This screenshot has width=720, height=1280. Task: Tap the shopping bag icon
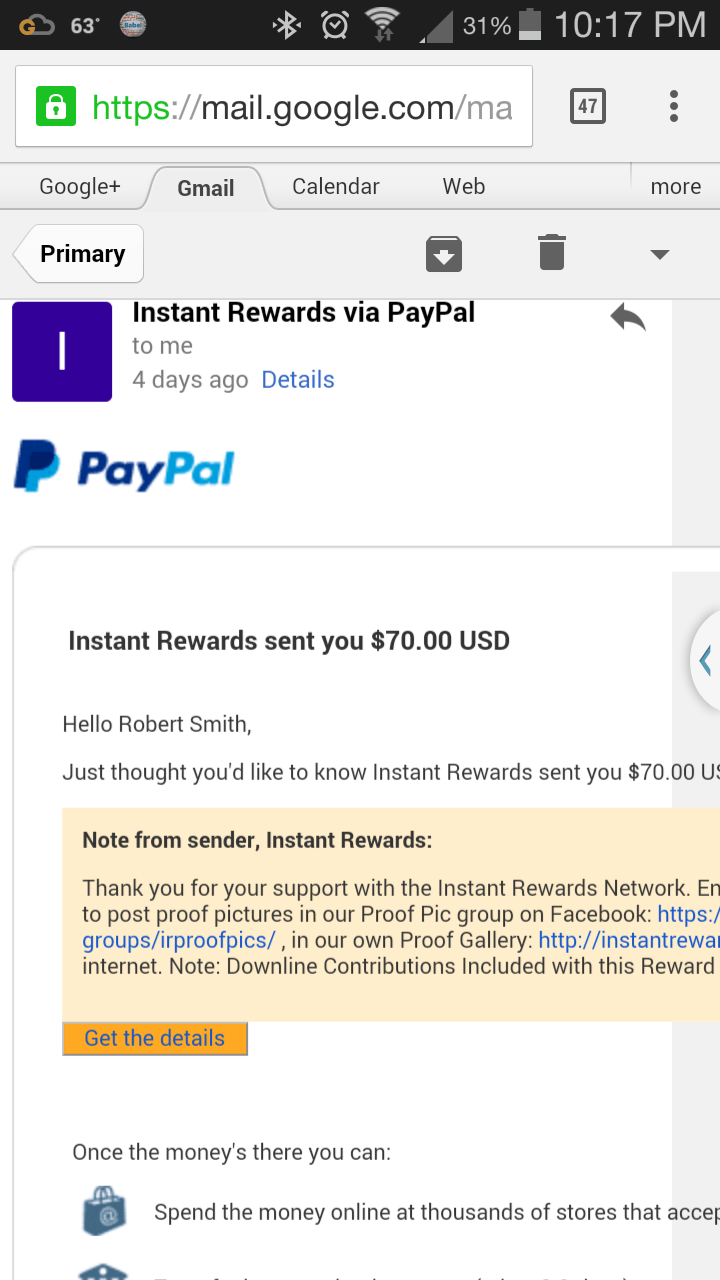click(105, 1210)
